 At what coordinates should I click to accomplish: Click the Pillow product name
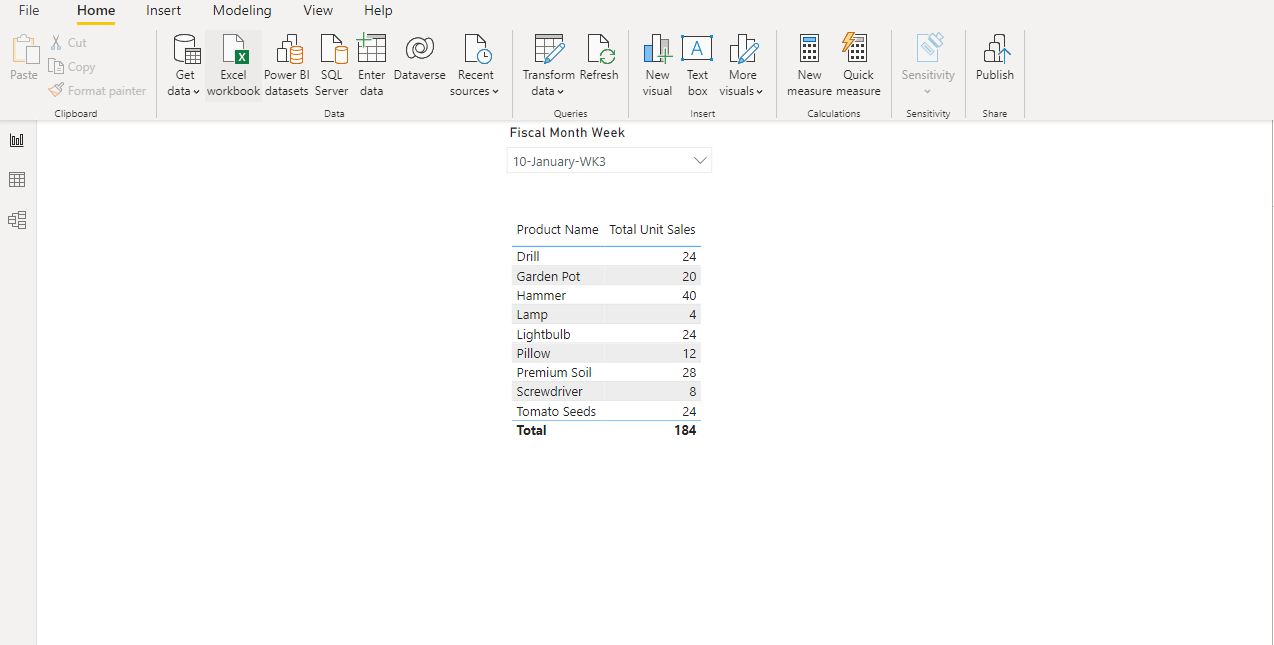(533, 353)
